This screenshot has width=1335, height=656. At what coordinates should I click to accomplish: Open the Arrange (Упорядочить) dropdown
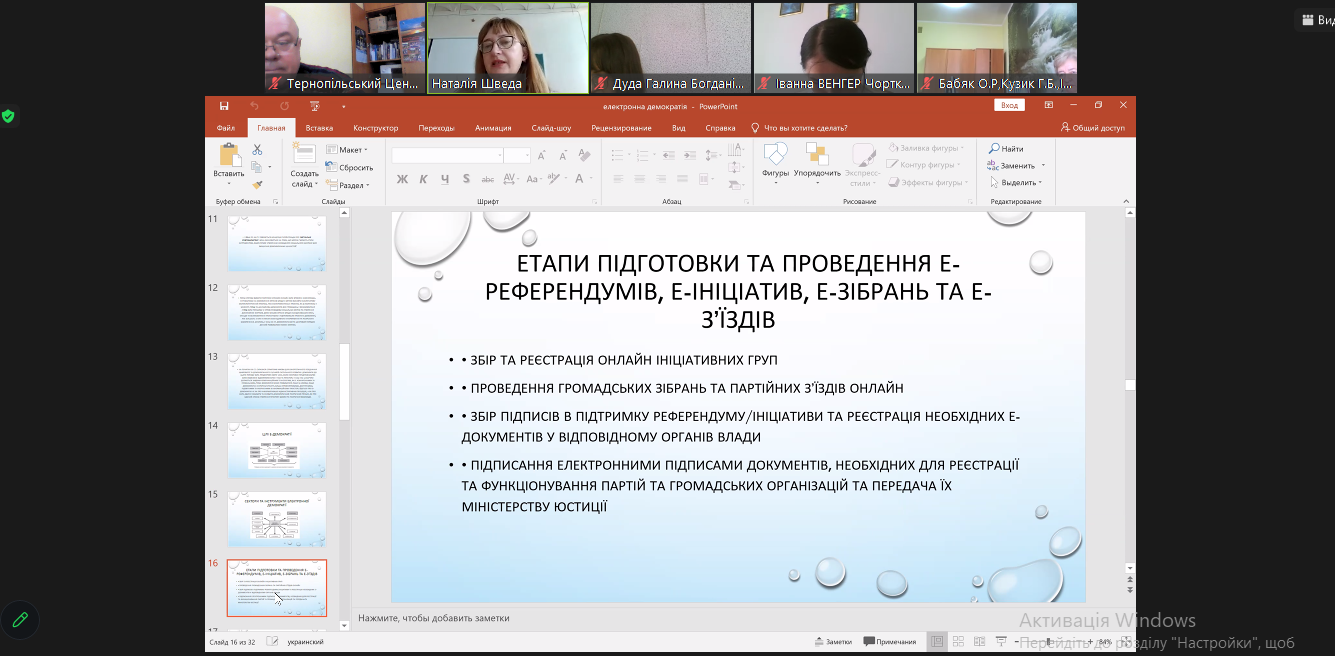click(817, 158)
